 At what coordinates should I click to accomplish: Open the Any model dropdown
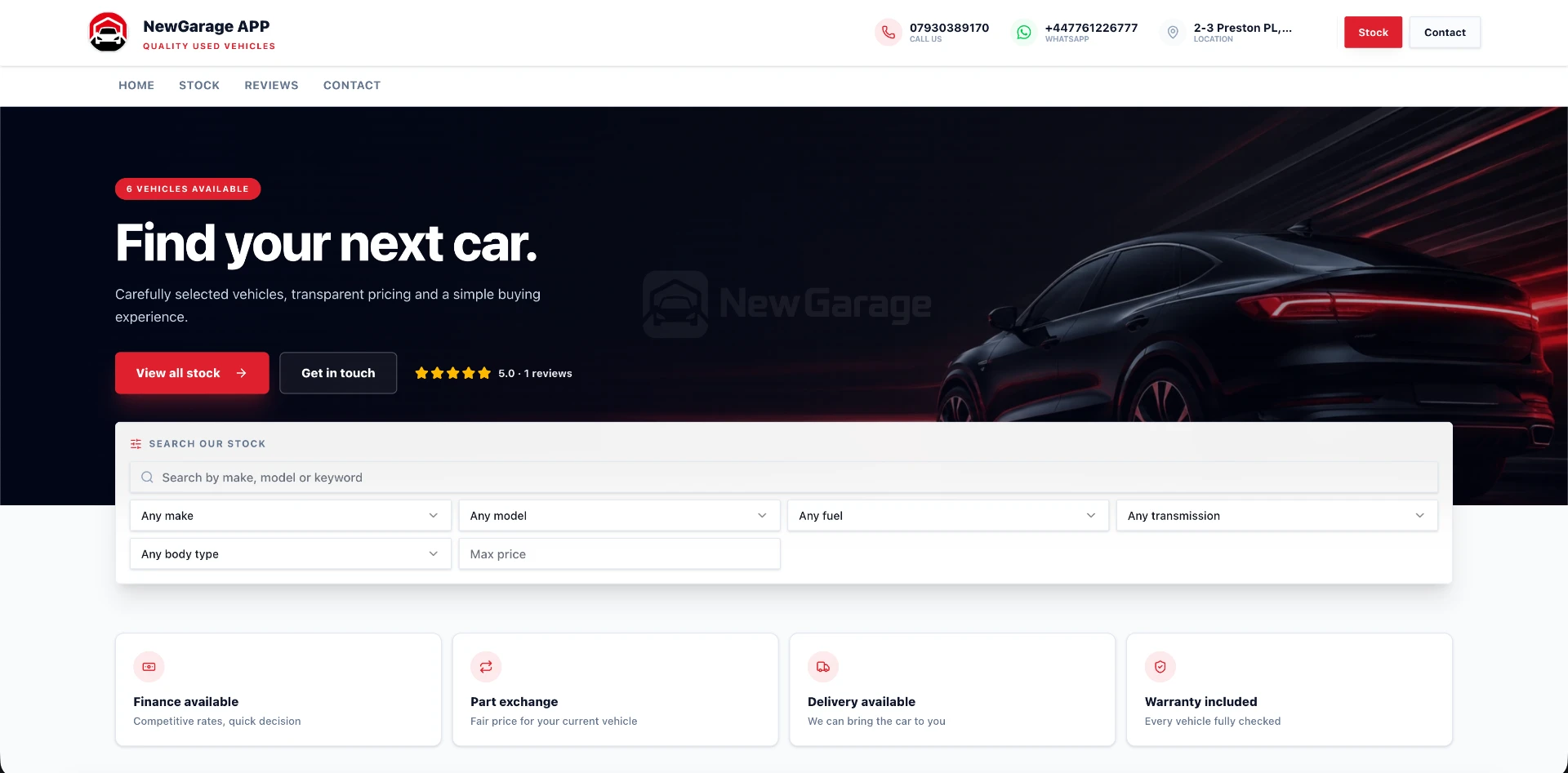coord(620,516)
